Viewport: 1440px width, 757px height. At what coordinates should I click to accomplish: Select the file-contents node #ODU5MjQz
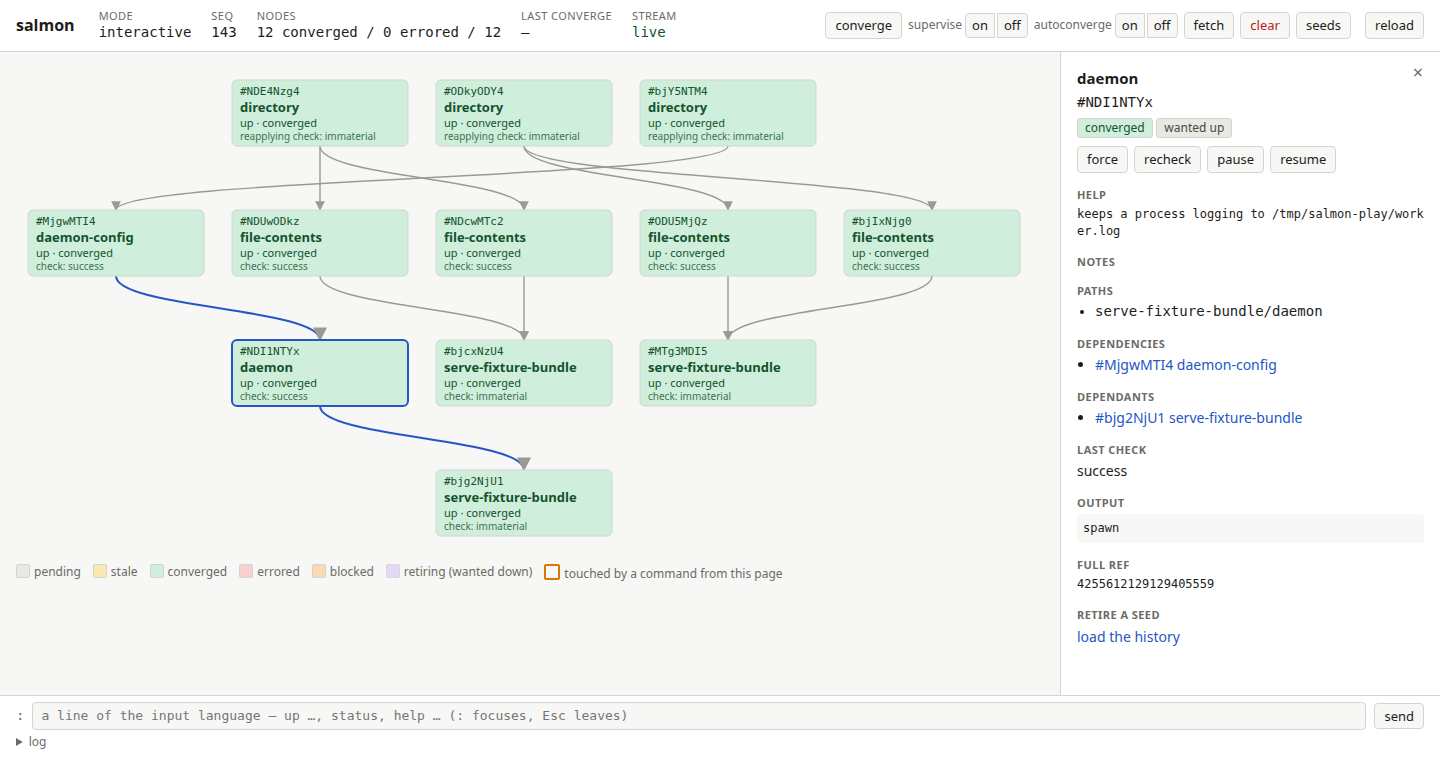pyautogui.click(x=728, y=243)
